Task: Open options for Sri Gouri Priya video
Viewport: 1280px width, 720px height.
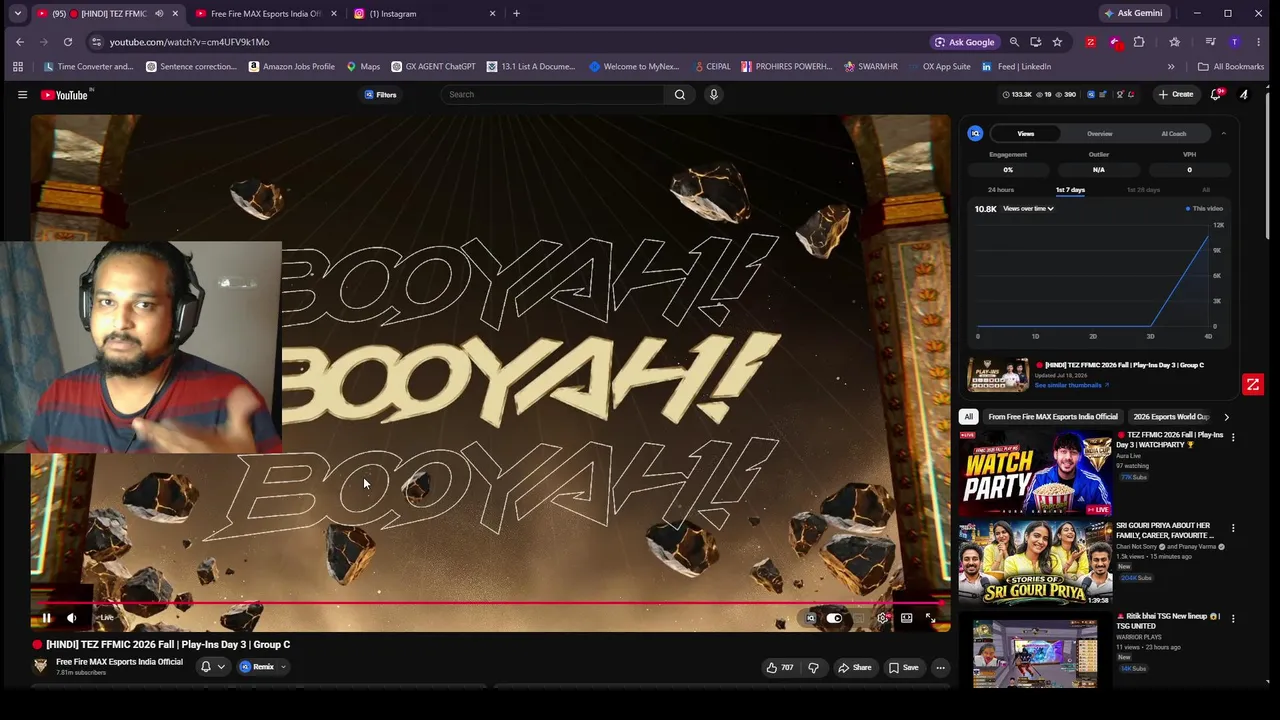Action: (x=1233, y=528)
